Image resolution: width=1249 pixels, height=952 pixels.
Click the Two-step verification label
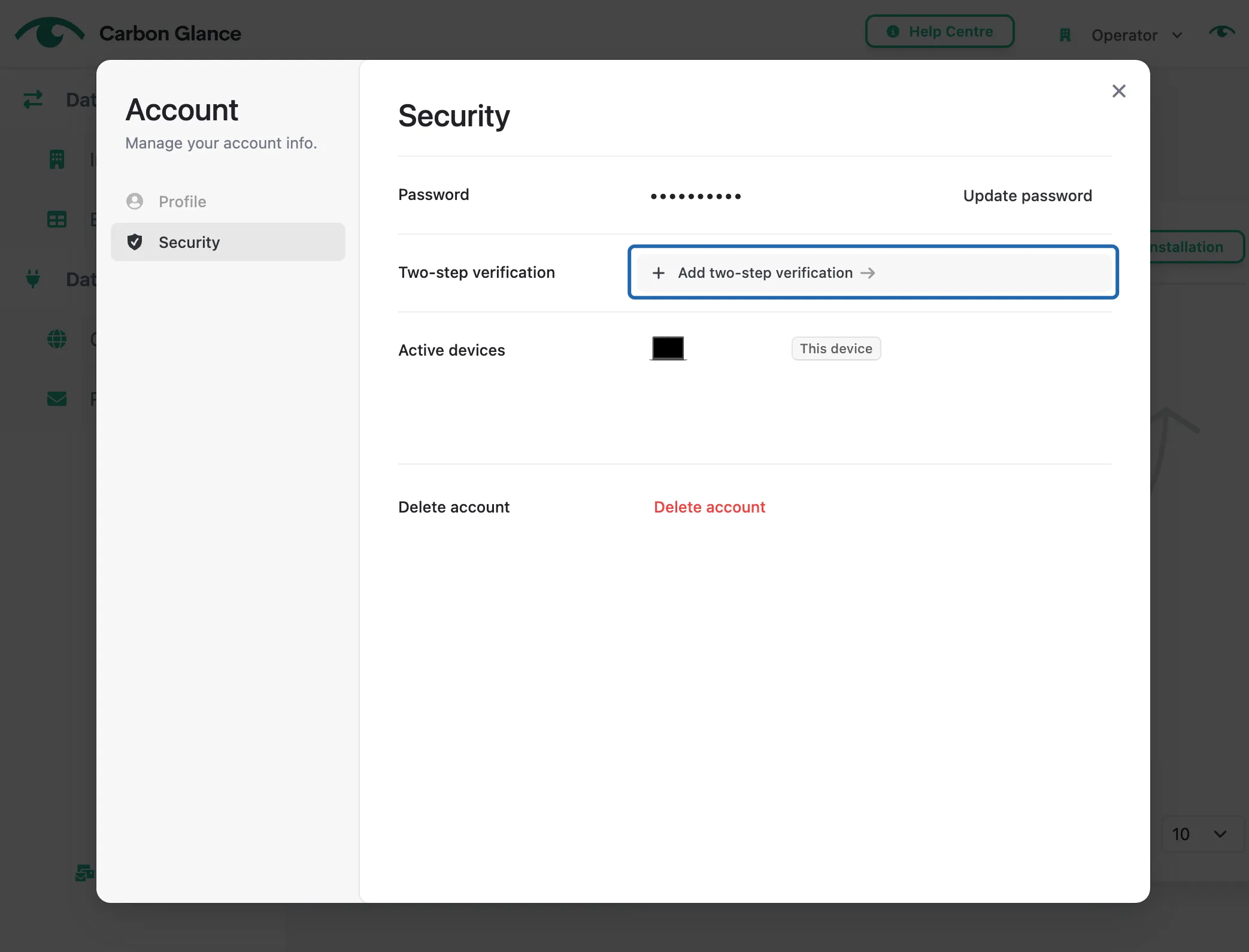[477, 272]
